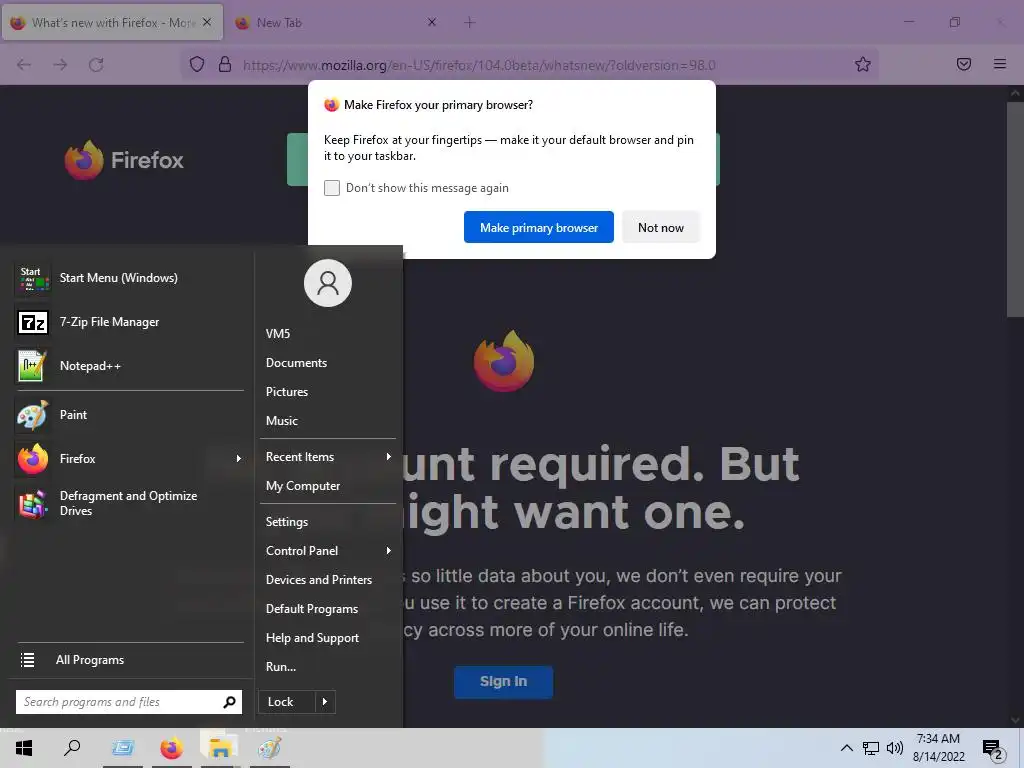
Task: Dismiss dialog with Not now button
Action: coord(661,227)
